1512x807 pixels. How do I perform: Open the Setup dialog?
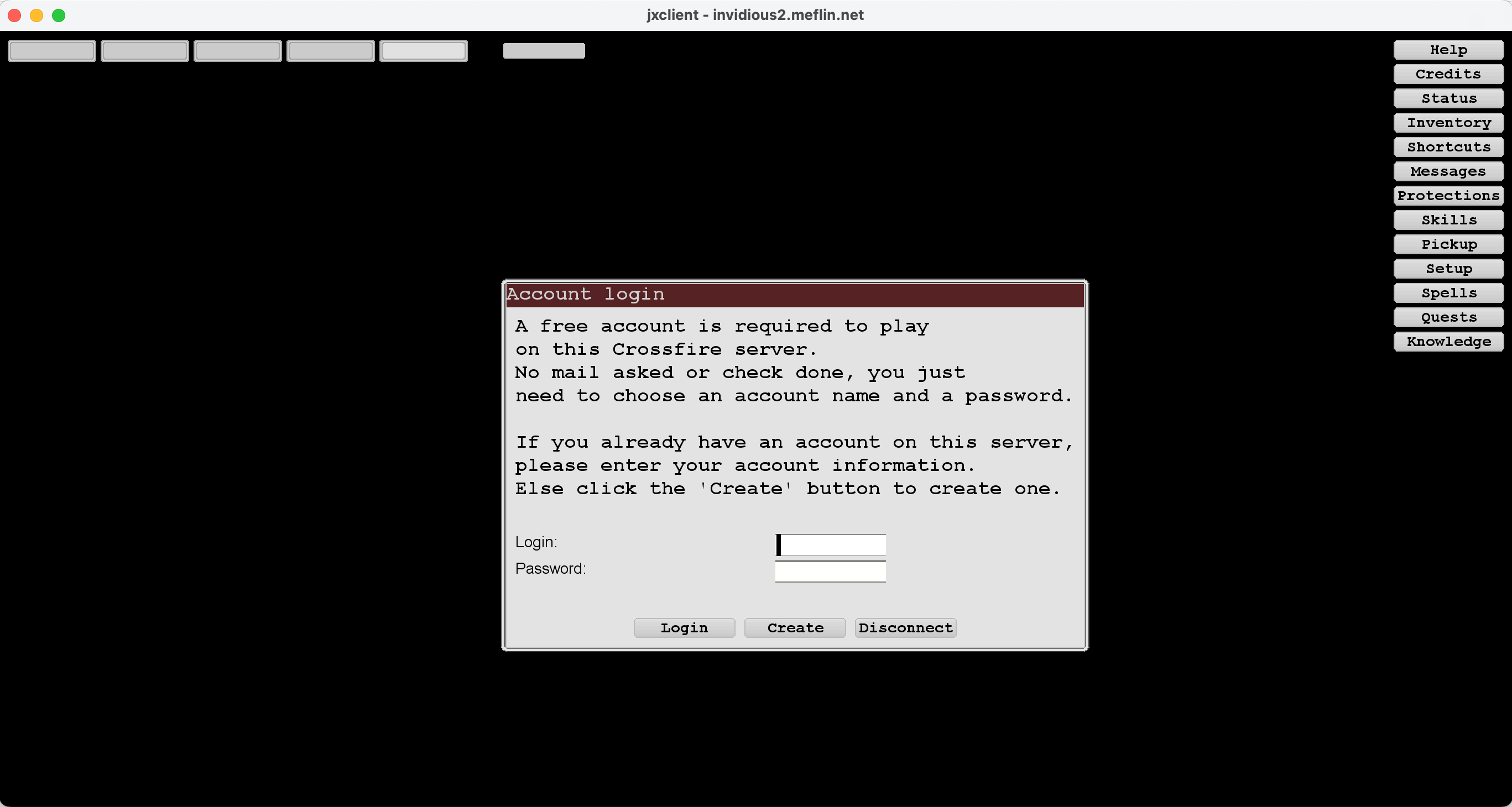click(x=1448, y=269)
